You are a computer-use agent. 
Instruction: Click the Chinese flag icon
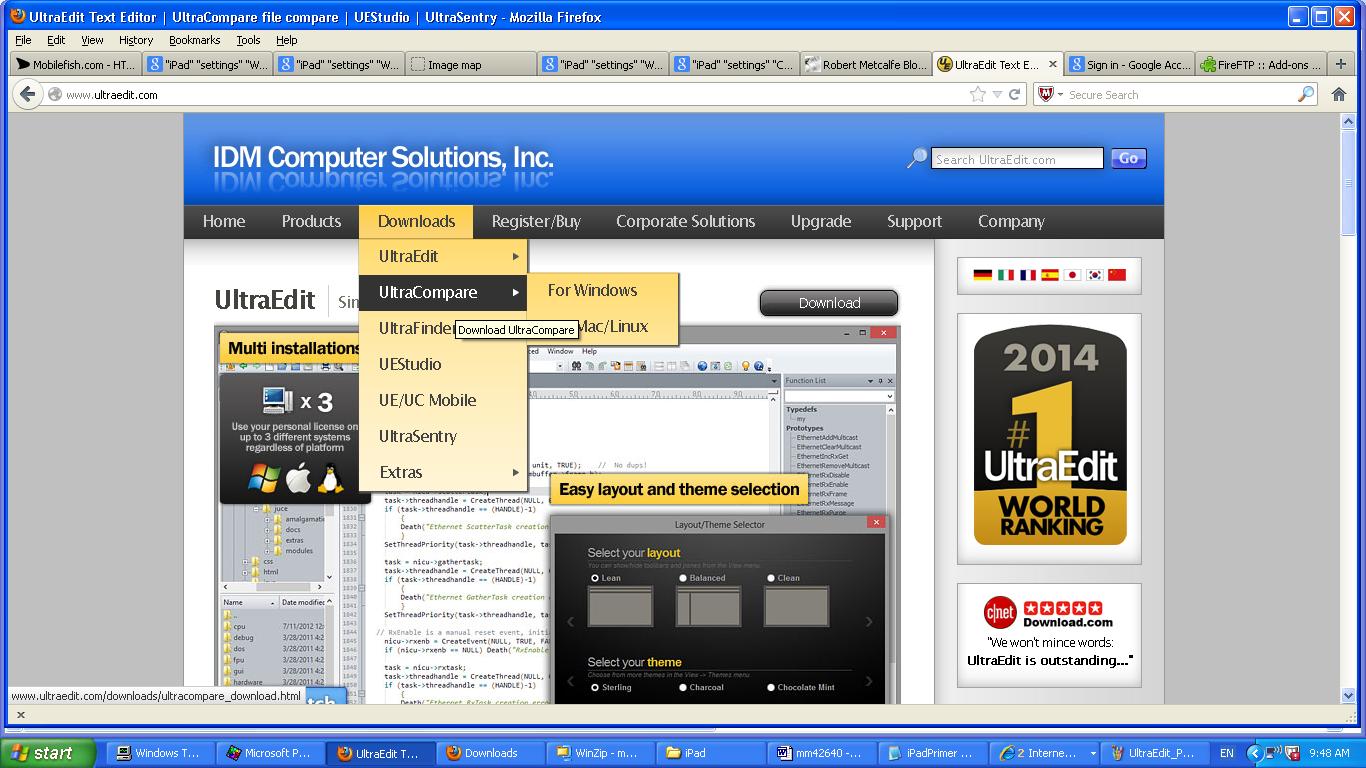pyautogui.click(x=1117, y=275)
